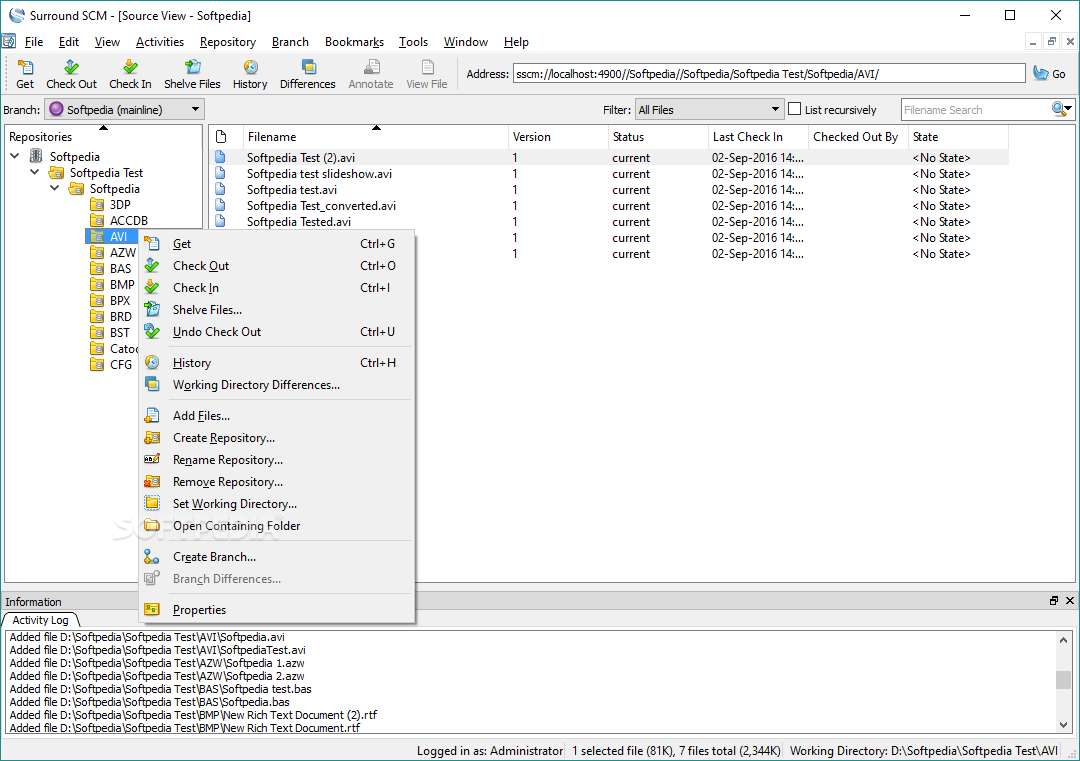
Task: Select the BAS folder in tree
Action: [x=111, y=269]
